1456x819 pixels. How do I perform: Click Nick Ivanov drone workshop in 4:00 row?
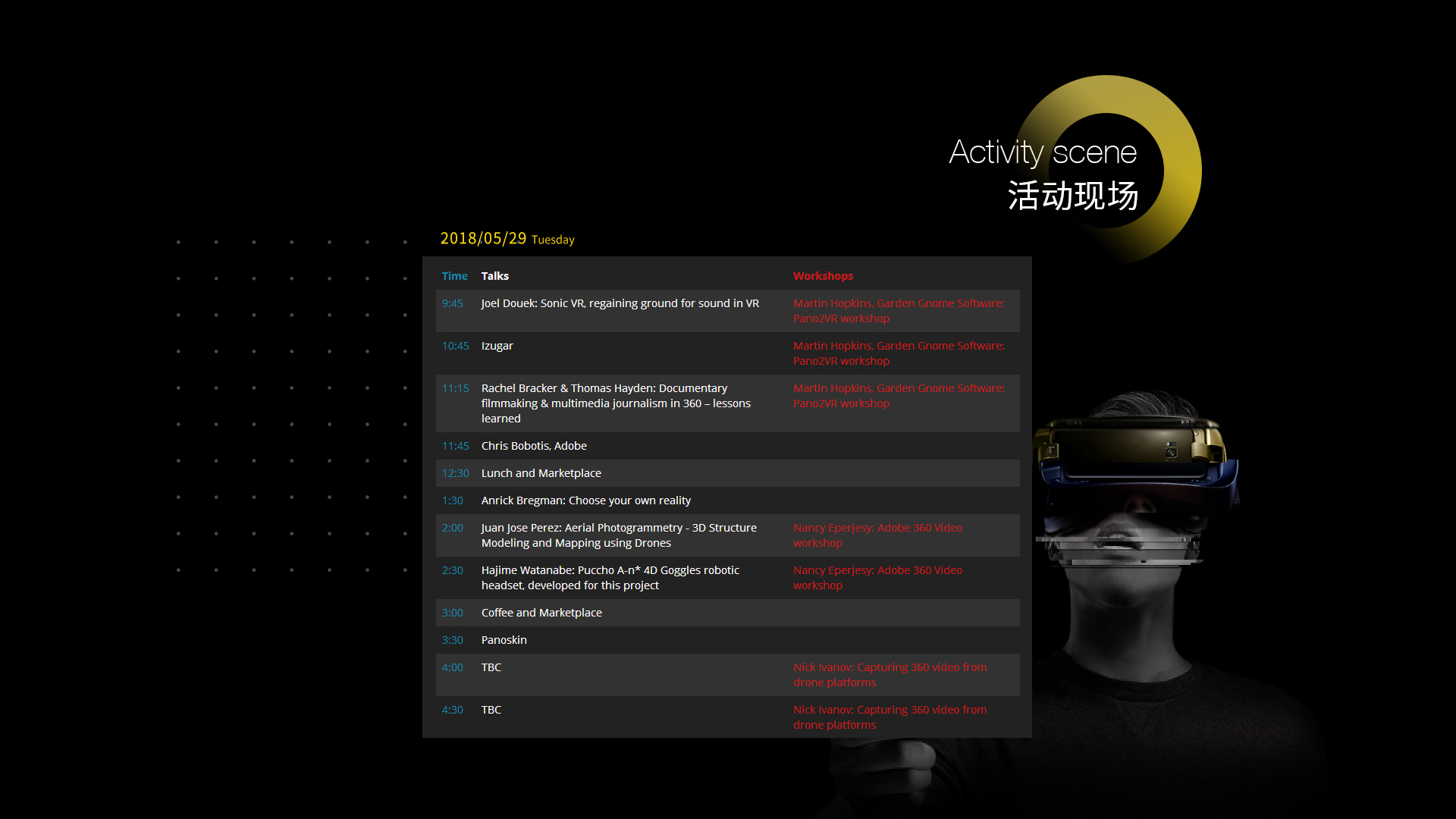coord(890,675)
